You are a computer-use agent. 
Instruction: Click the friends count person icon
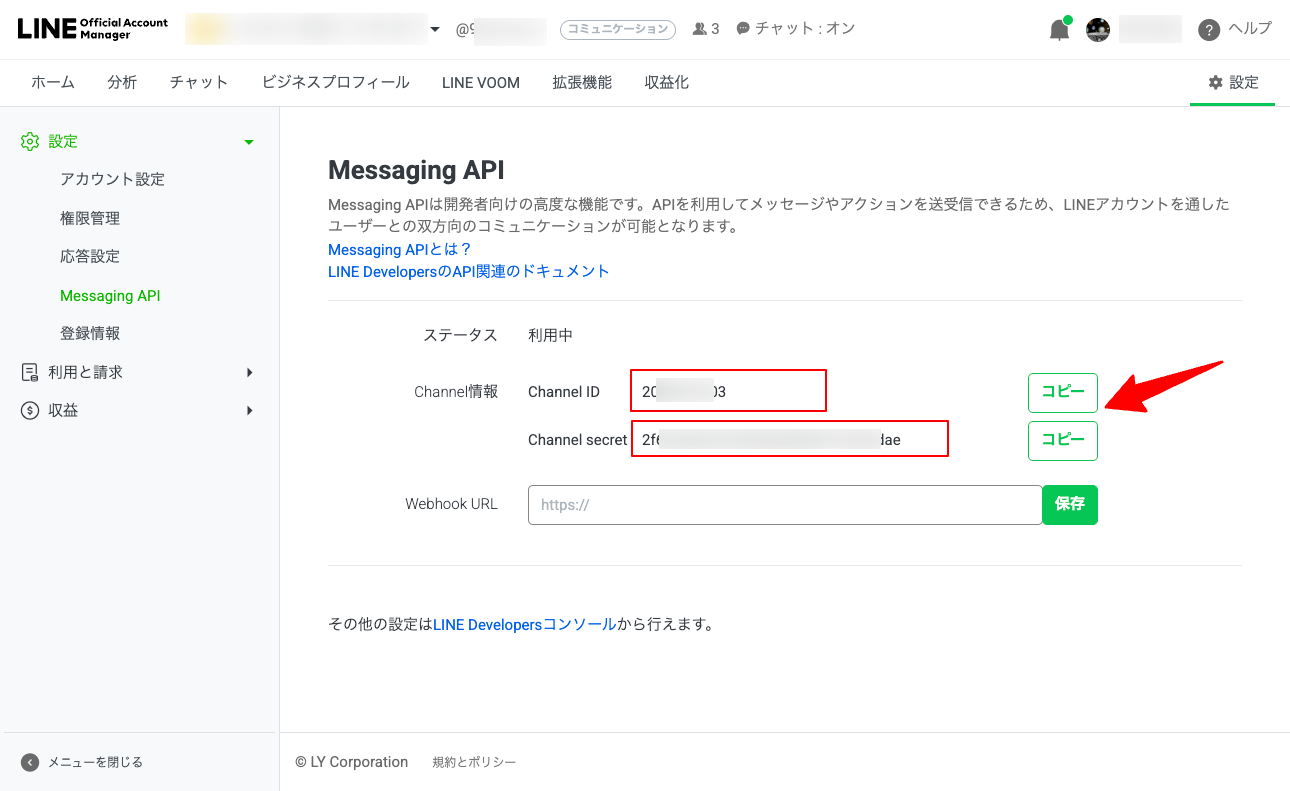tap(700, 29)
